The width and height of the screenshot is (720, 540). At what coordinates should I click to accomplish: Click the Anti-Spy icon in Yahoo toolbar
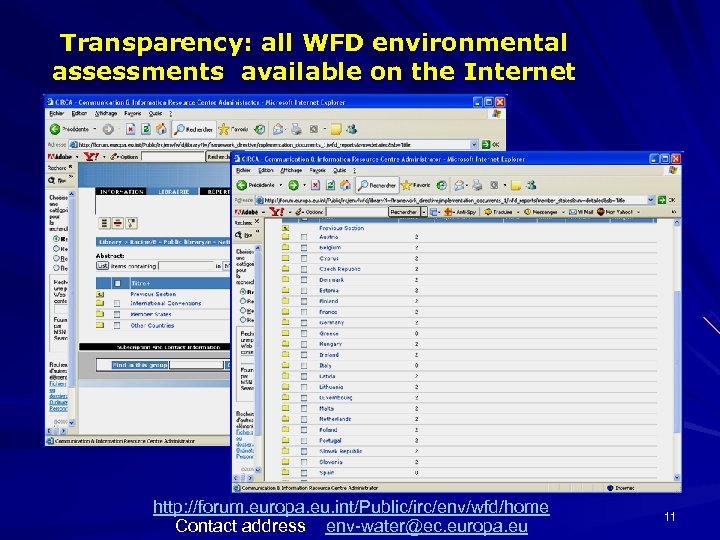pos(448,212)
